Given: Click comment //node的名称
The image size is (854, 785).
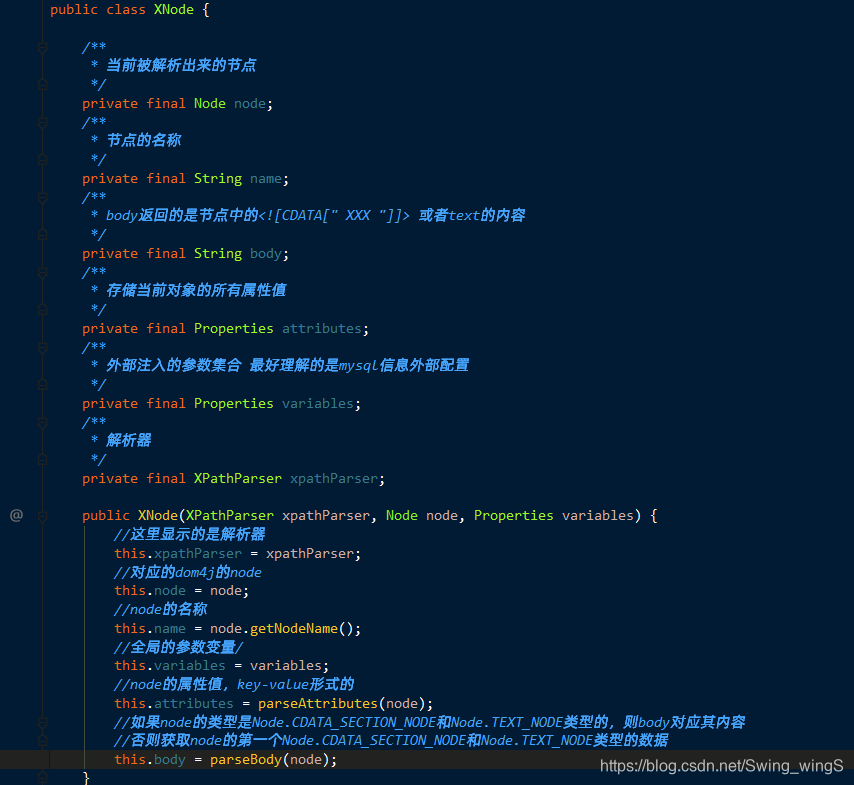Looking at the screenshot, I should pos(161,609).
